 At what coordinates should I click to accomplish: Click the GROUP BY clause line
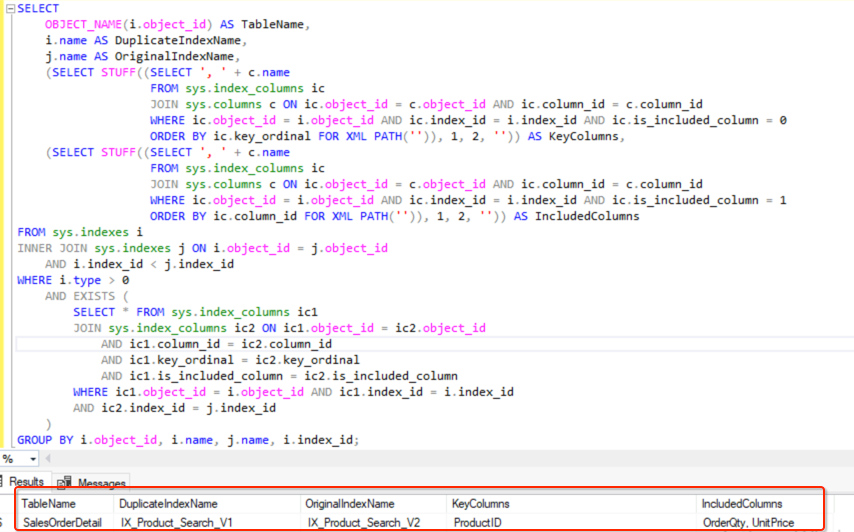[188, 440]
